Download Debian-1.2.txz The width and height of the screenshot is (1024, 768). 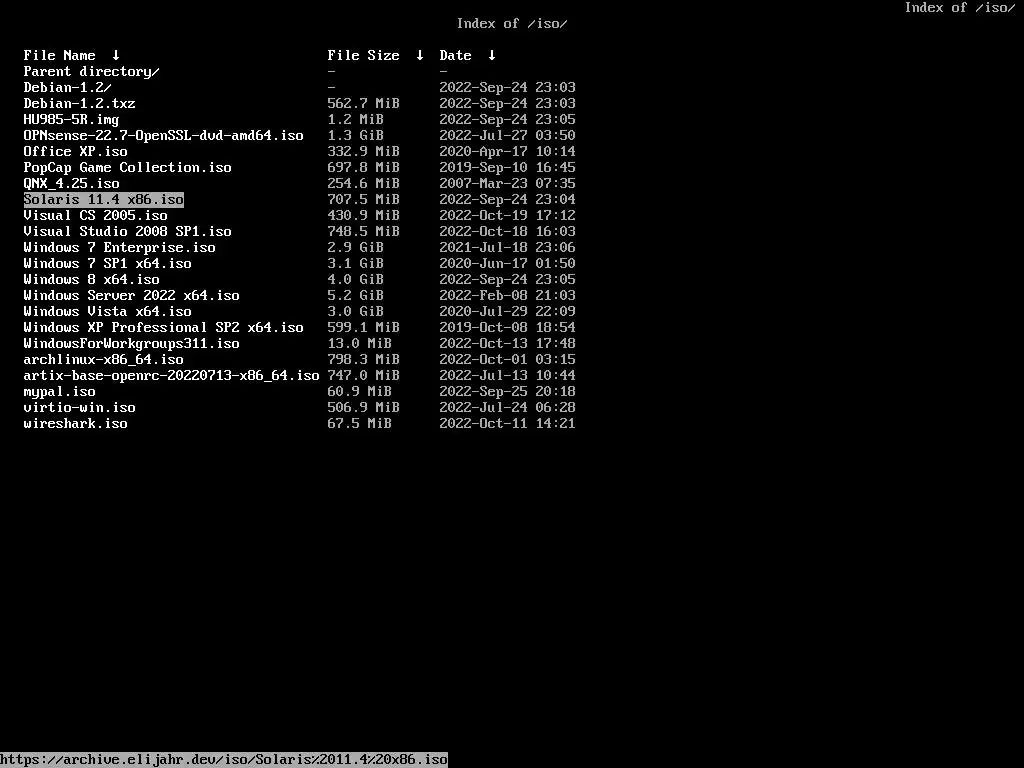pos(80,103)
